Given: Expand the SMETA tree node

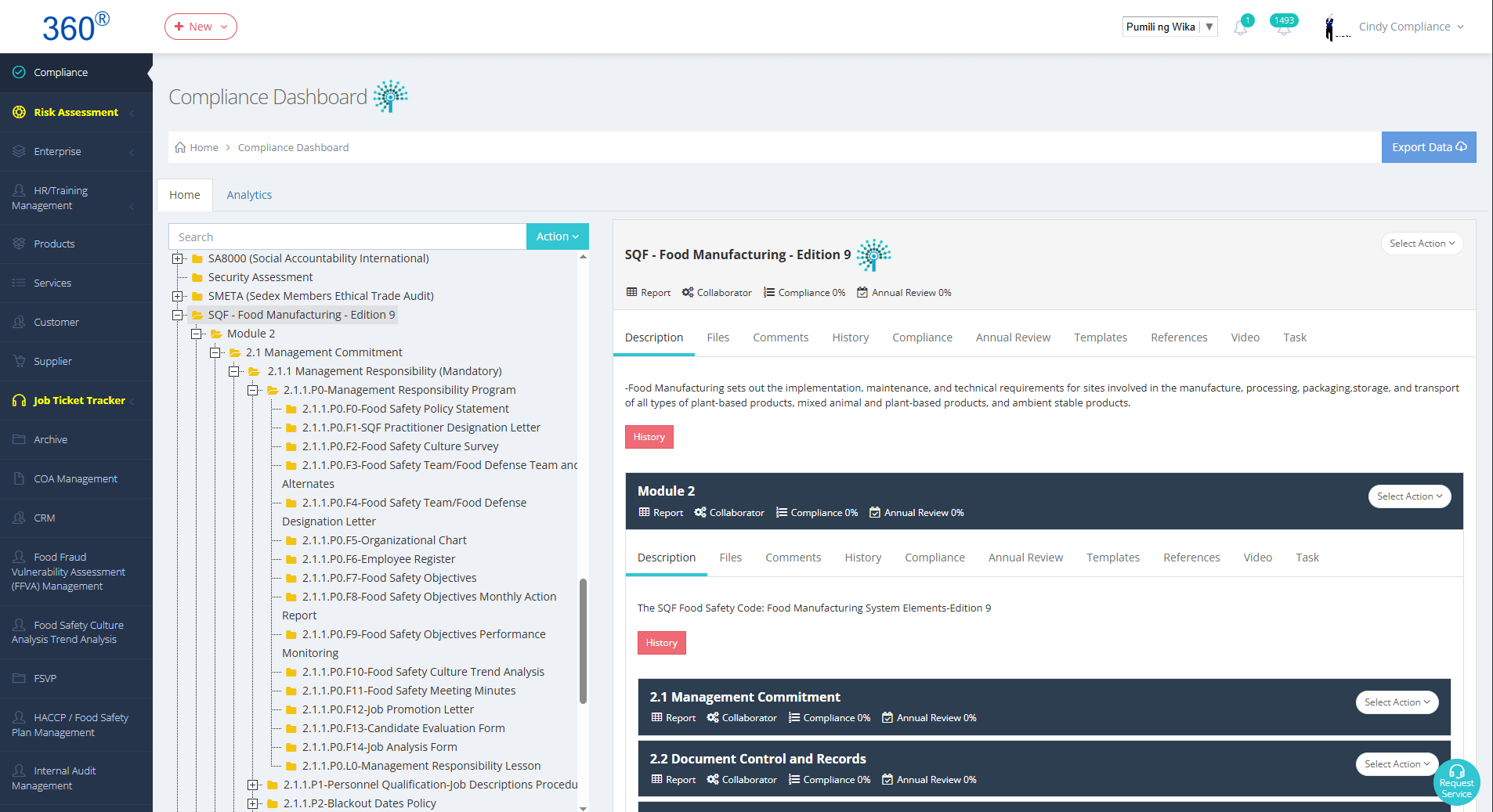Looking at the screenshot, I should pyautogui.click(x=178, y=296).
